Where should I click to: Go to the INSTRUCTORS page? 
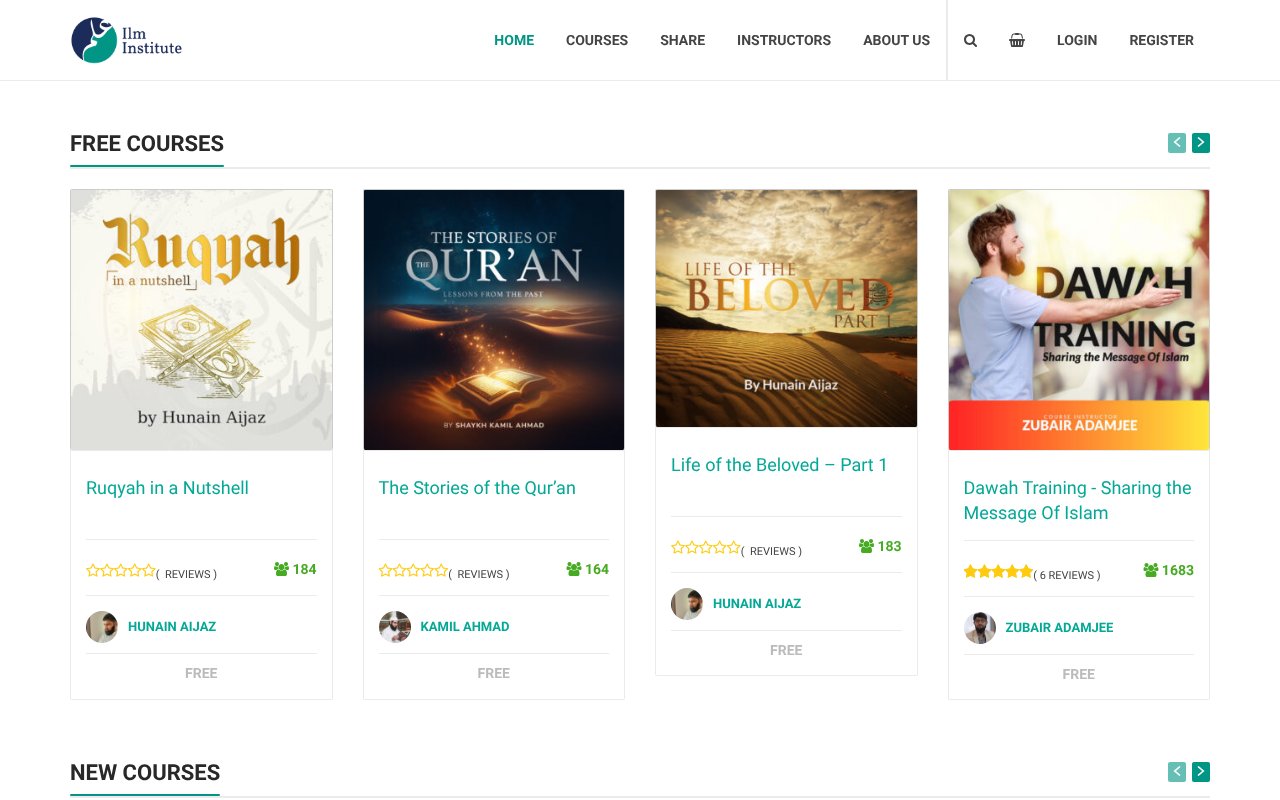(x=784, y=40)
